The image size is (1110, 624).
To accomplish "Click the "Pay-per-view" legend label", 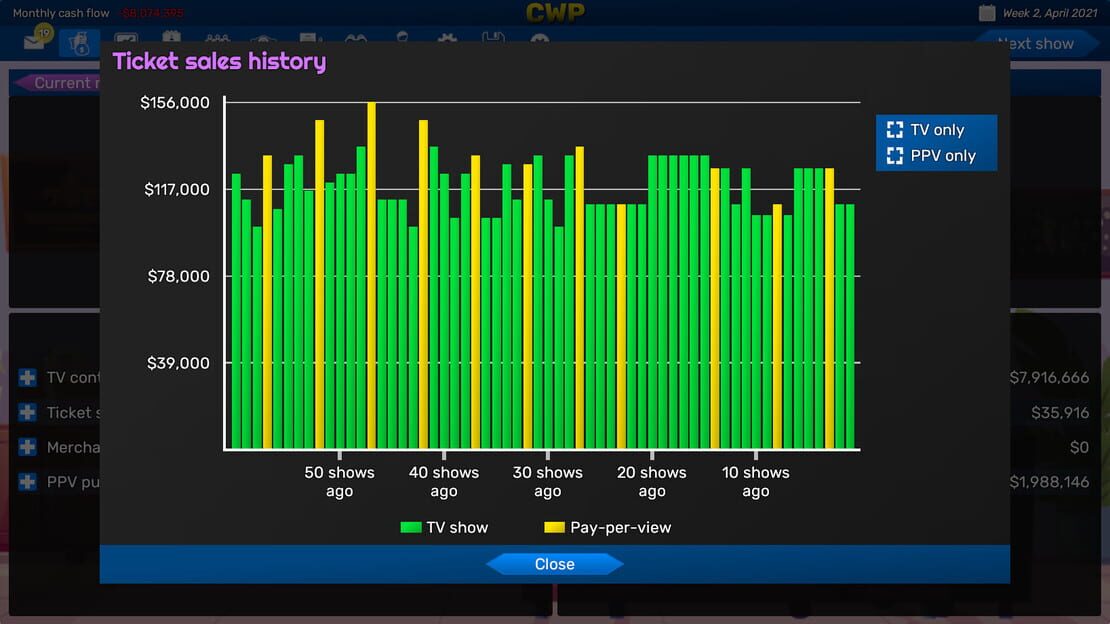I will pyautogui.click(x=621, y=528).
